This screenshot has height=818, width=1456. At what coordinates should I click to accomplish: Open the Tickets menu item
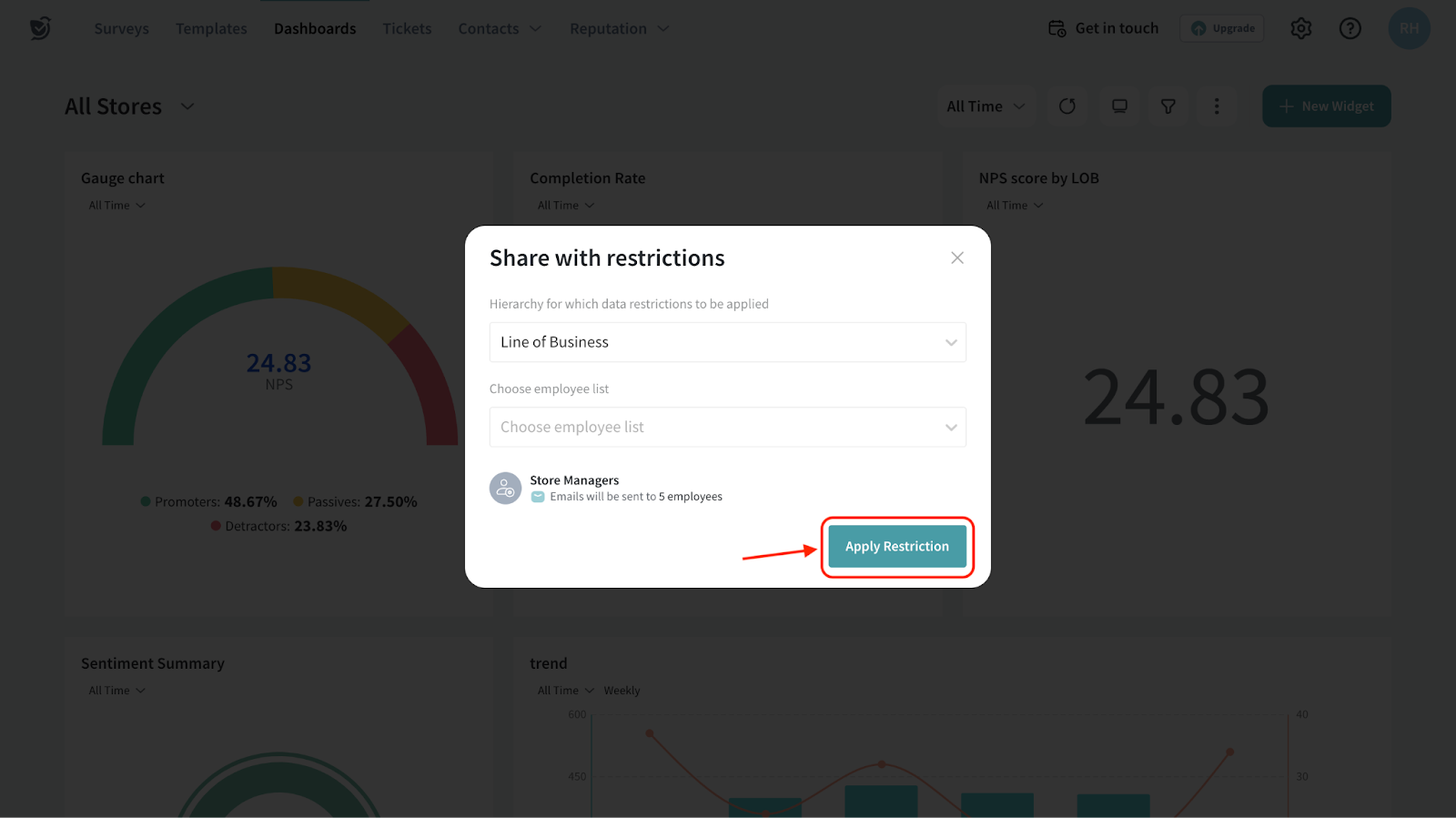pos(407,29)
